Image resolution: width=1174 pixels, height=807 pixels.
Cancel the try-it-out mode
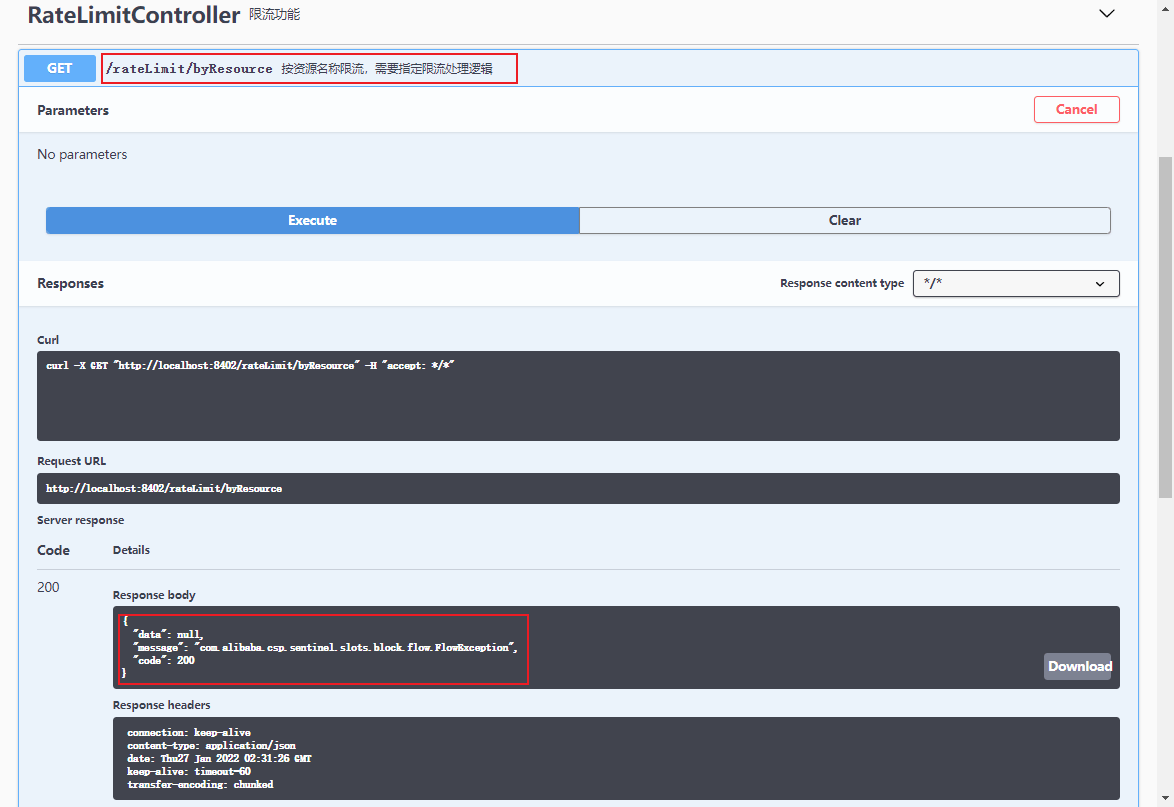click(x=1076, y=109)
